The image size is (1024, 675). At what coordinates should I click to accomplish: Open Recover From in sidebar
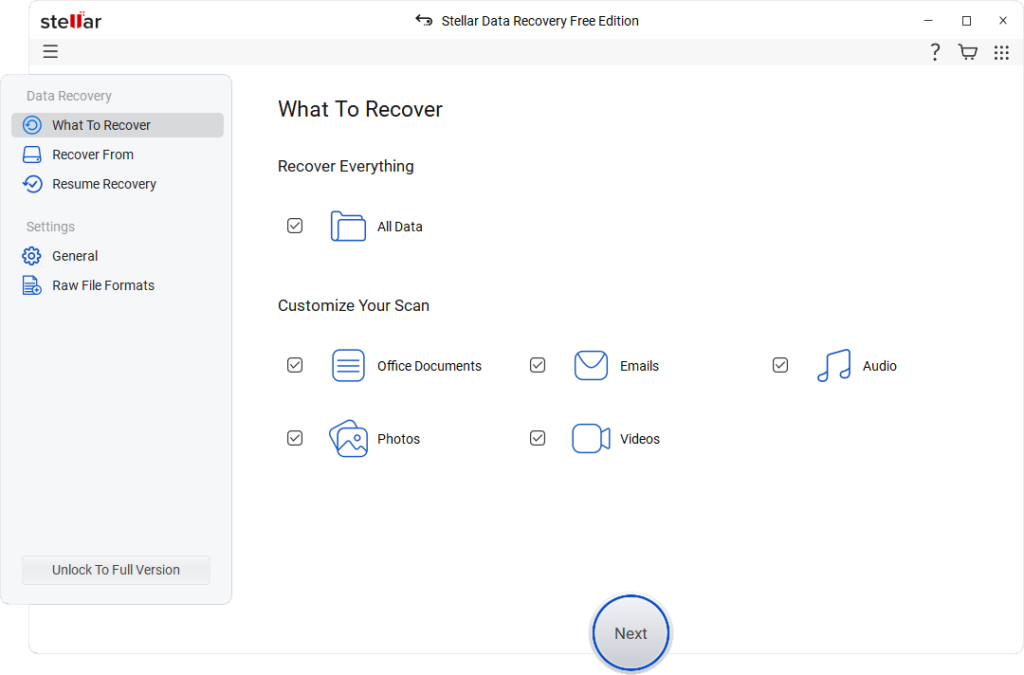point(92,155)
